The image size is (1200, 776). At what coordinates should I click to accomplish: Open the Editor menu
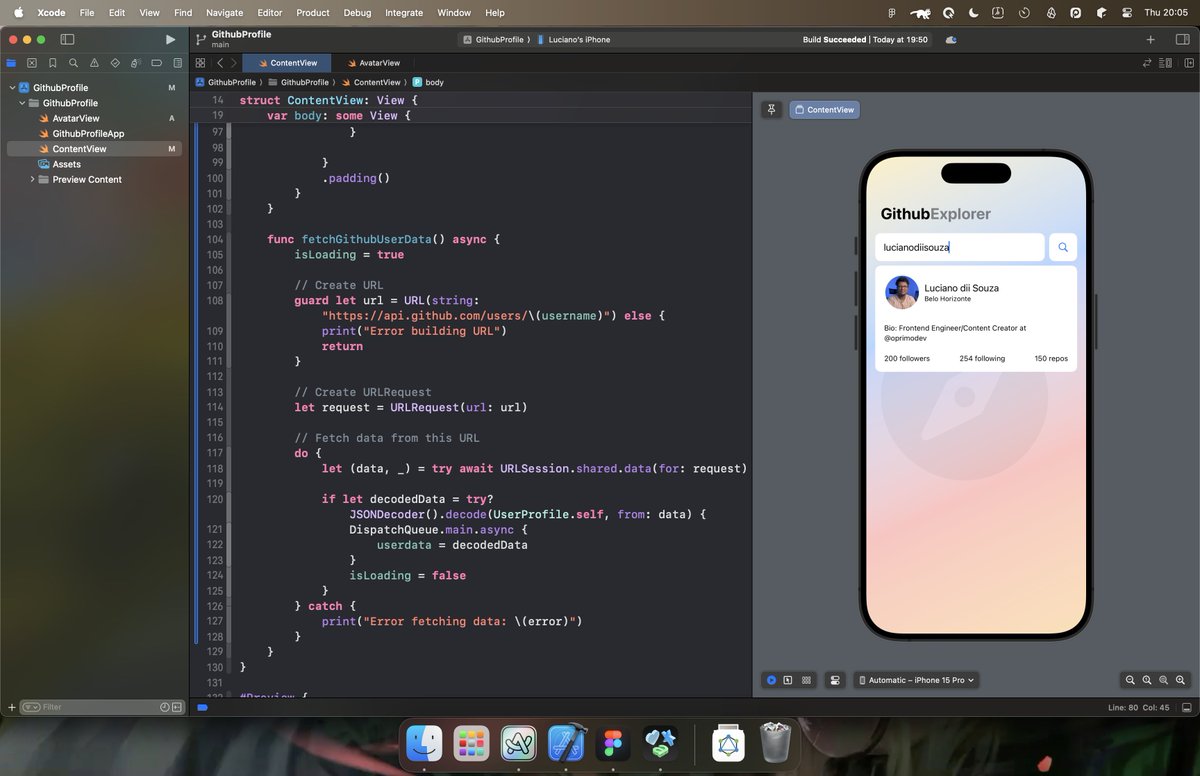pos(270,13)
